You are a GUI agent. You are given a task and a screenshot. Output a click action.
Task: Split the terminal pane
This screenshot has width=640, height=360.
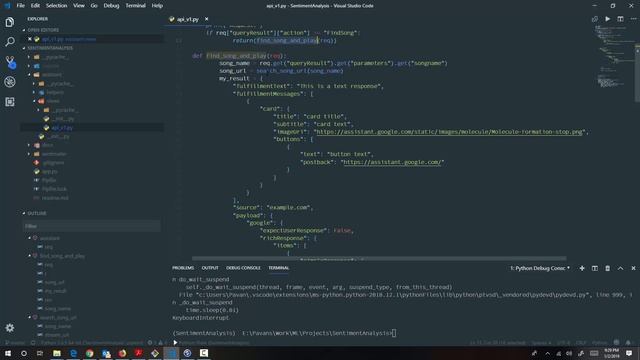(595, 268)
